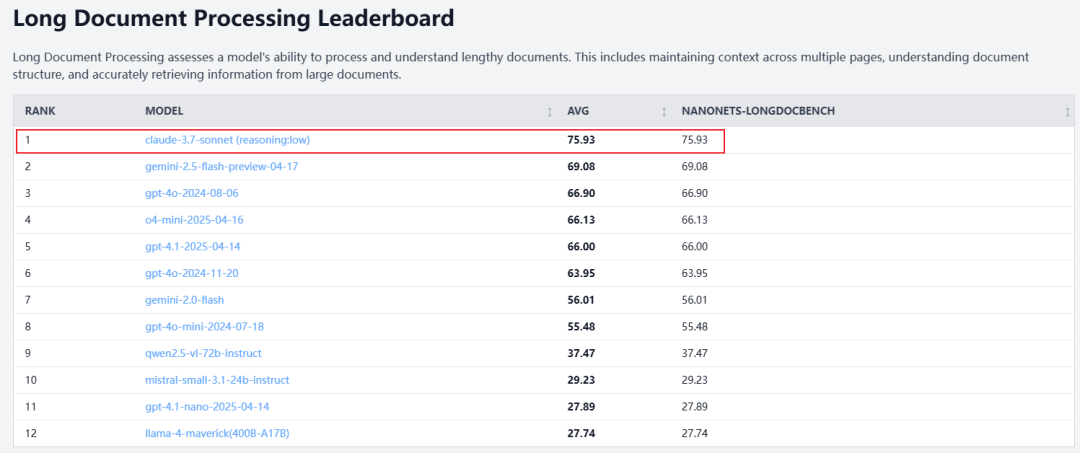Sort table by AVG column arrows
The image size is (1080, 453).
pyautogui.click(x=664, y=112)
